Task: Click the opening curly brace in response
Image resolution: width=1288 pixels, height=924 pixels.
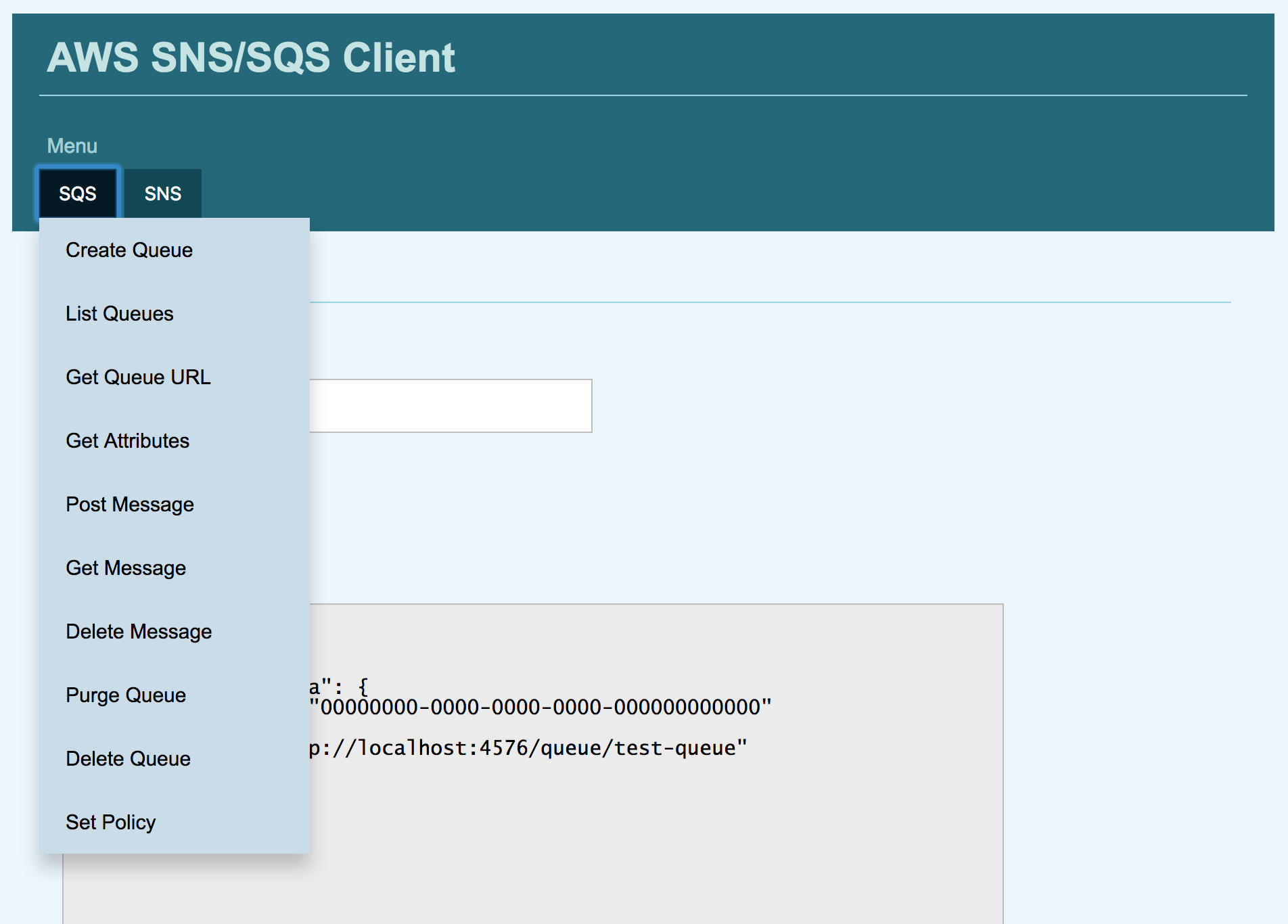Action: pyautogui.click(x=363, y=687)
